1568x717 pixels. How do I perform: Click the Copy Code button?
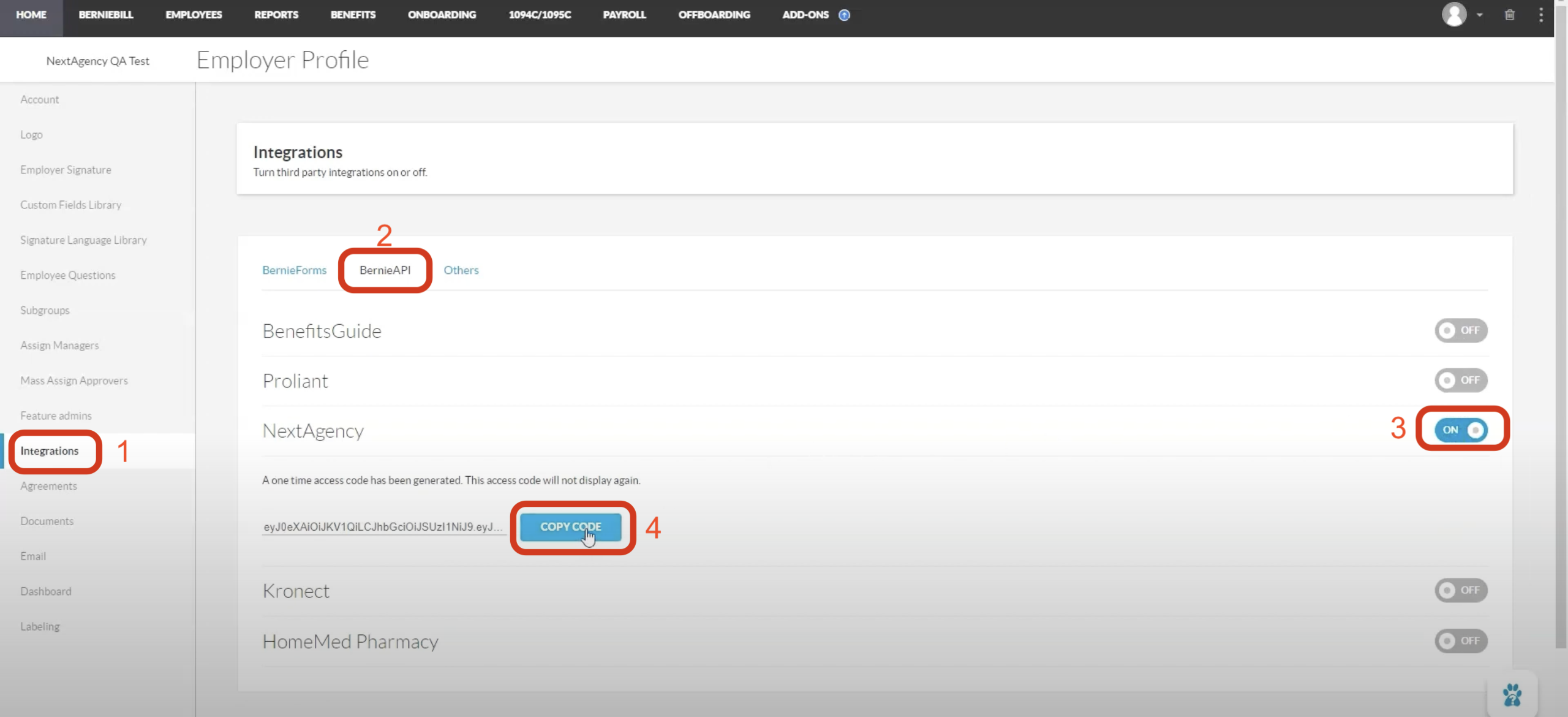pyautogui.click(x=571, y=527)
